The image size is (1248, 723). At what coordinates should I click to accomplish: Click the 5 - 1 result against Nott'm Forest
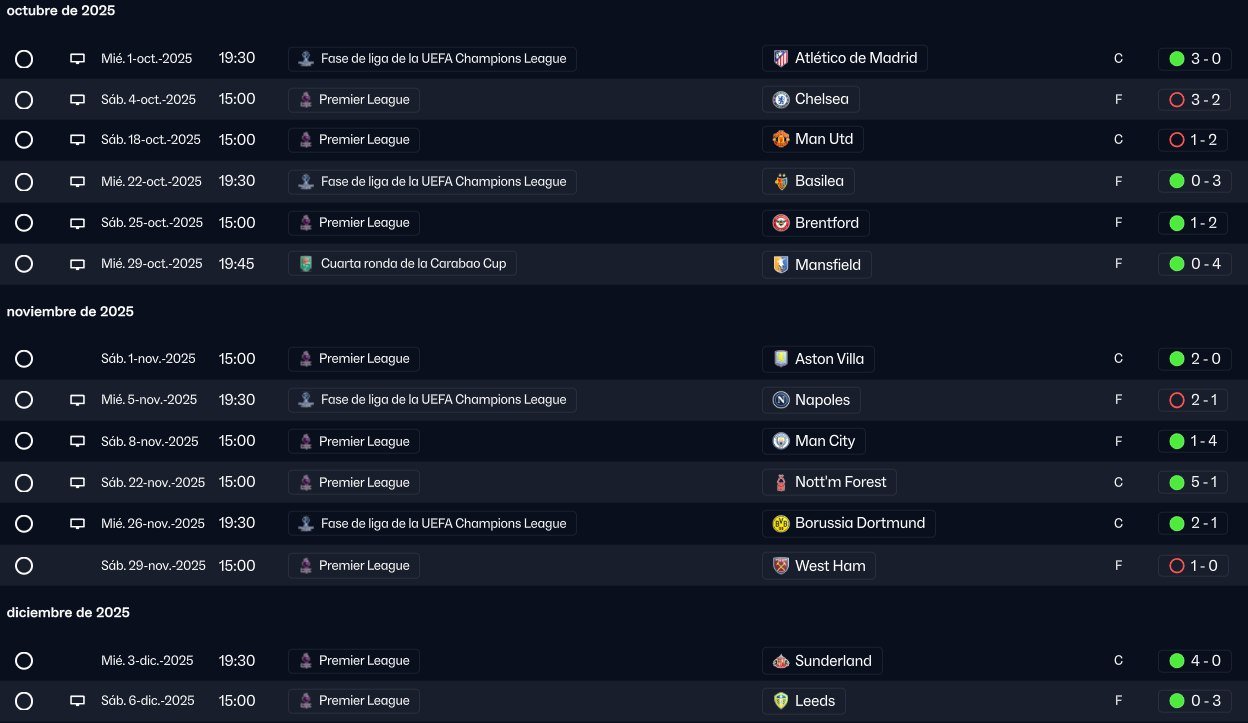click(x=1205, y=482)
